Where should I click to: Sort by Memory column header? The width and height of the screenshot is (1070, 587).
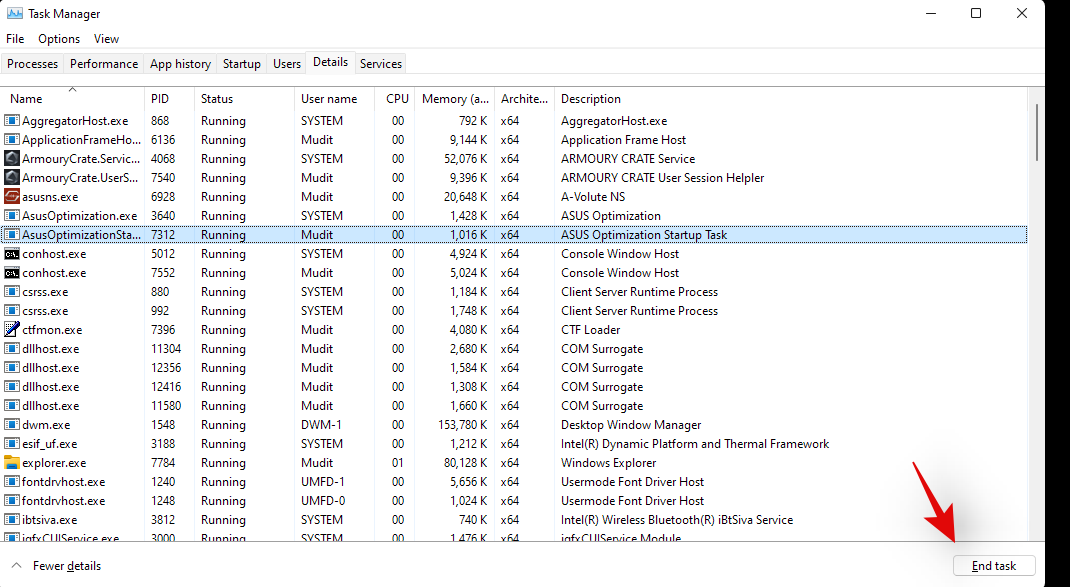point(455,99)
